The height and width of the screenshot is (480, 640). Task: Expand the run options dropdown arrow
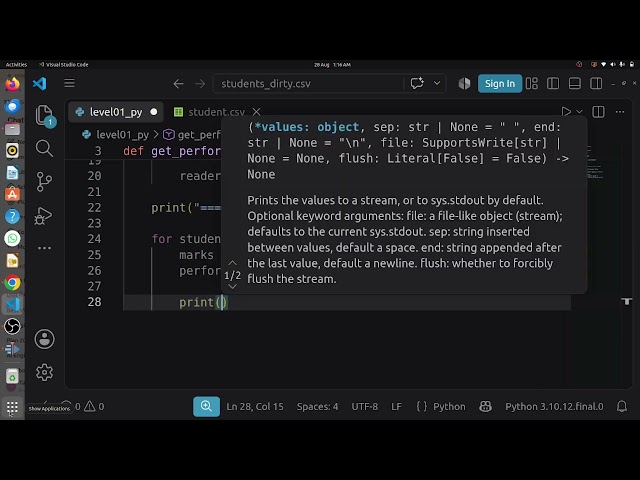click(579, 111)
